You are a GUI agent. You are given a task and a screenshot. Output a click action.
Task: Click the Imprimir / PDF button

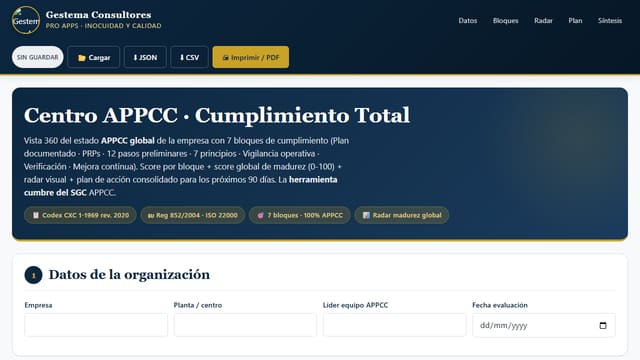tap(251, 58)
